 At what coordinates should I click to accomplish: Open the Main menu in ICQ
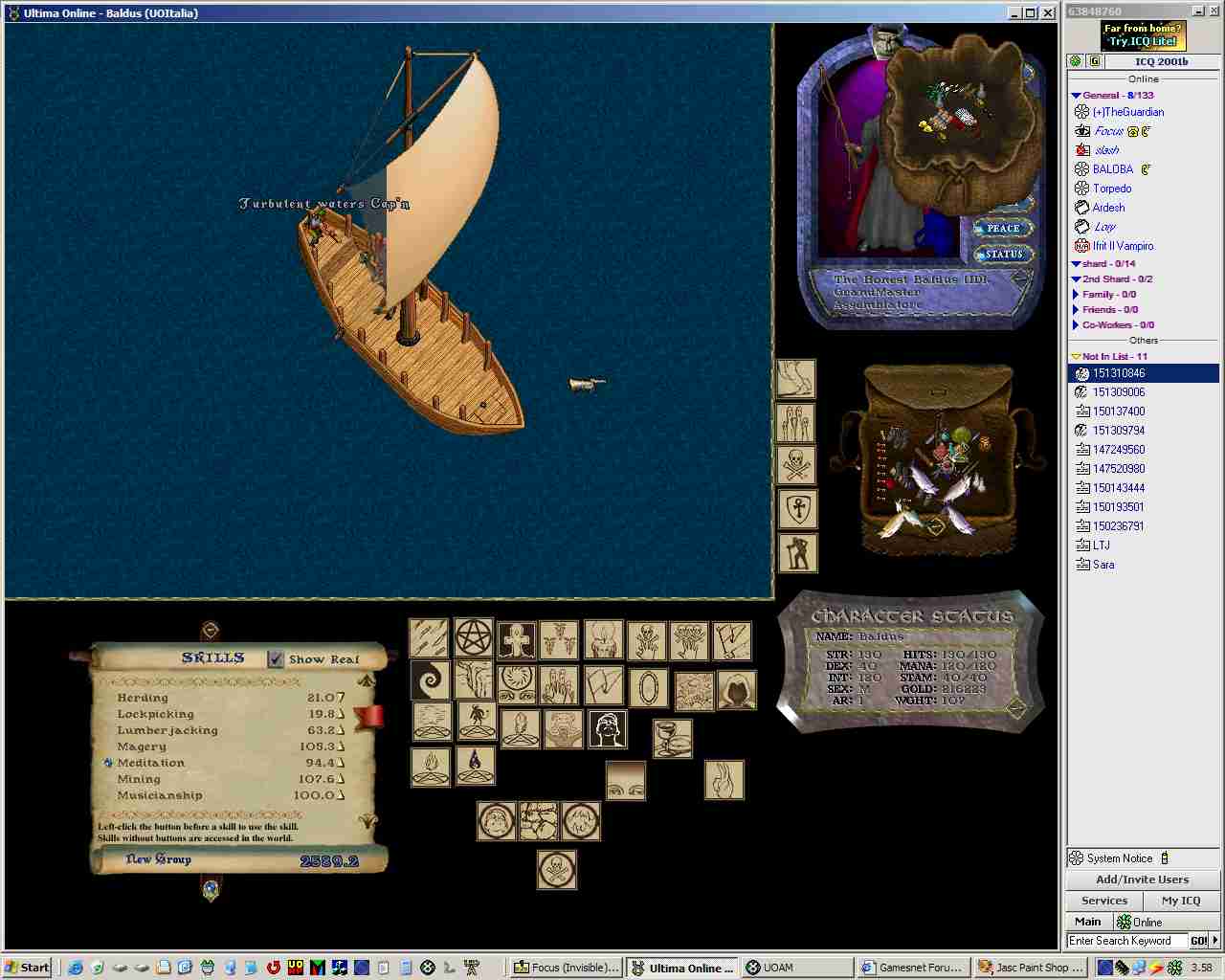coord(1088,922)
